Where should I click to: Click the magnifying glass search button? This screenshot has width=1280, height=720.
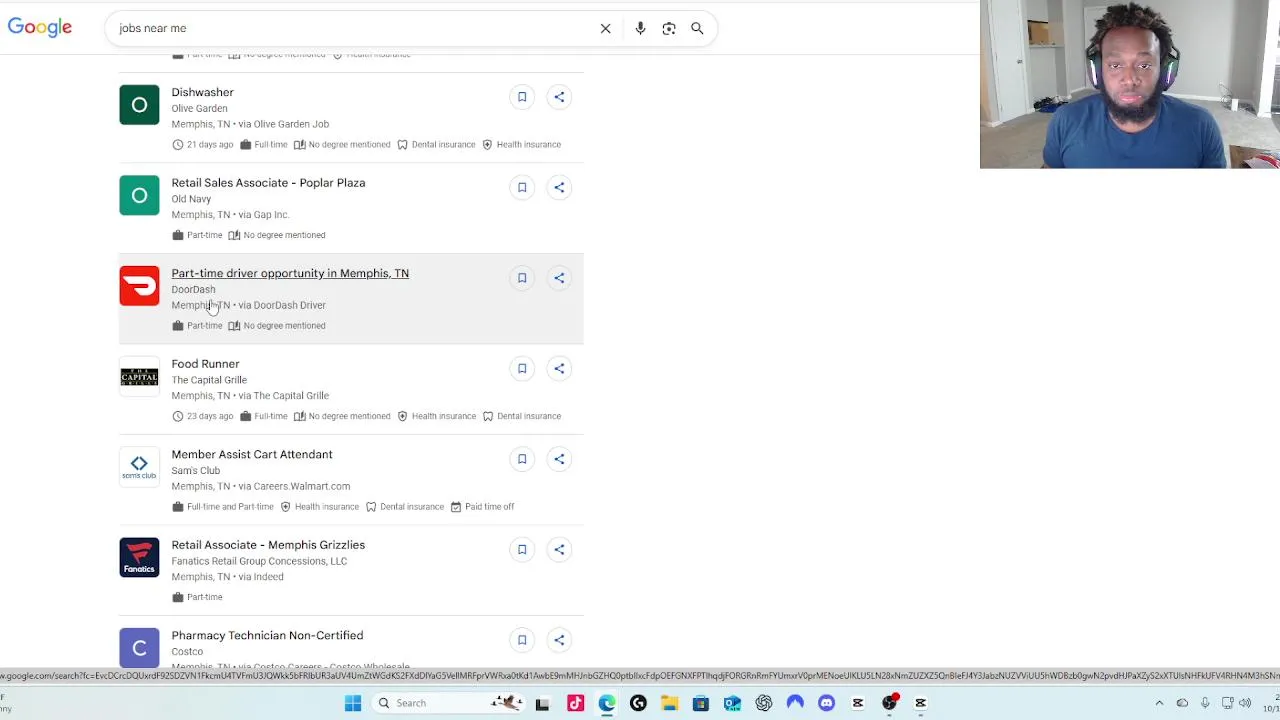[697, 28]
